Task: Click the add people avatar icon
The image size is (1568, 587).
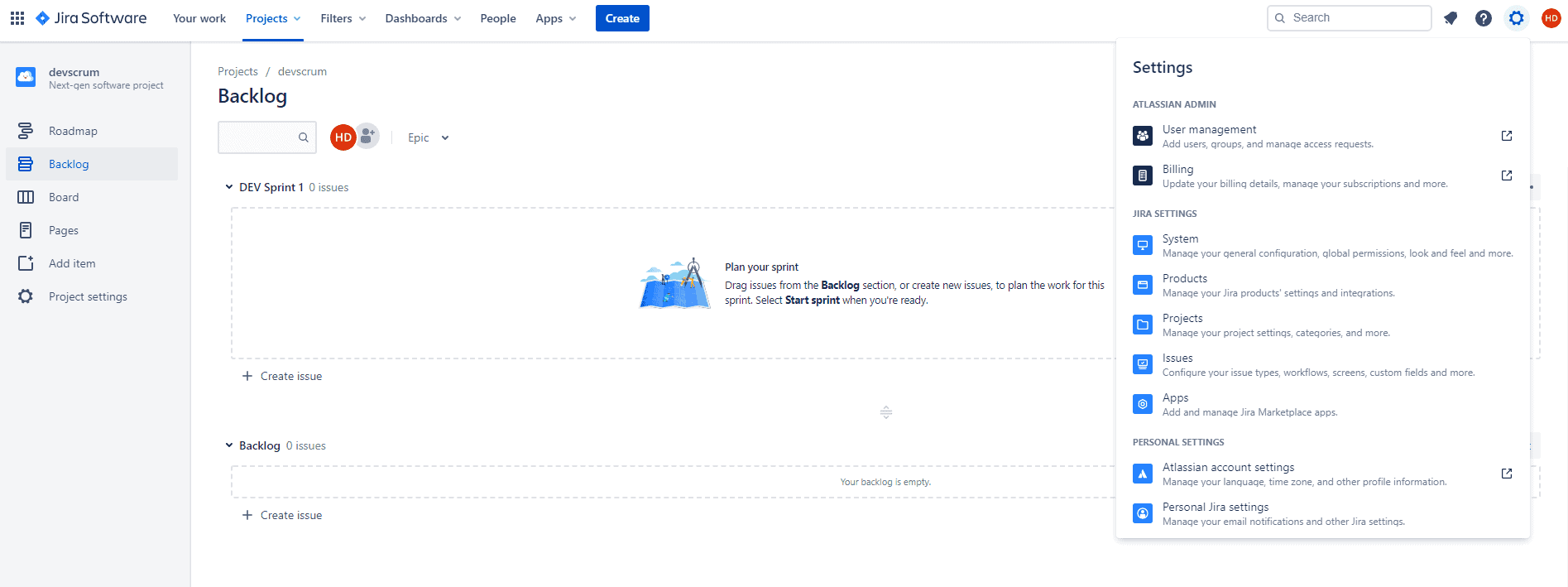Action: 367,136
